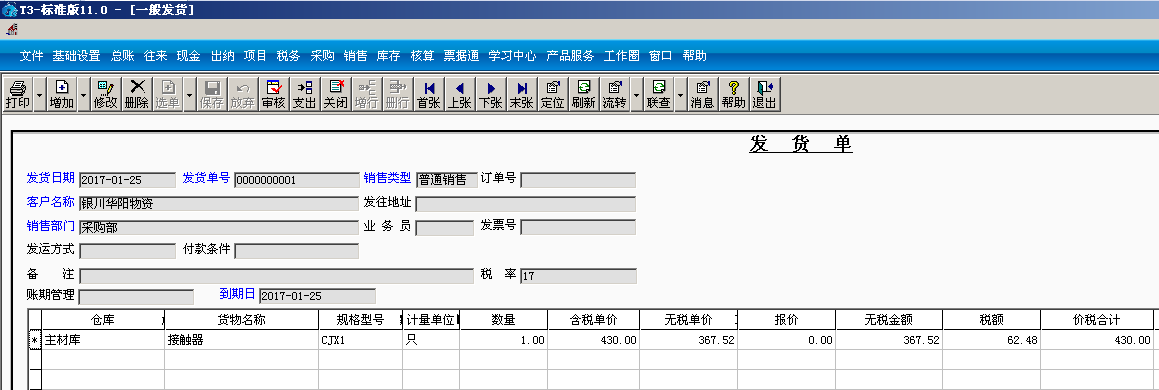This screenshot has width=1159, height=390.
Task: Go to first record with 首张
Action: [429, 95]
